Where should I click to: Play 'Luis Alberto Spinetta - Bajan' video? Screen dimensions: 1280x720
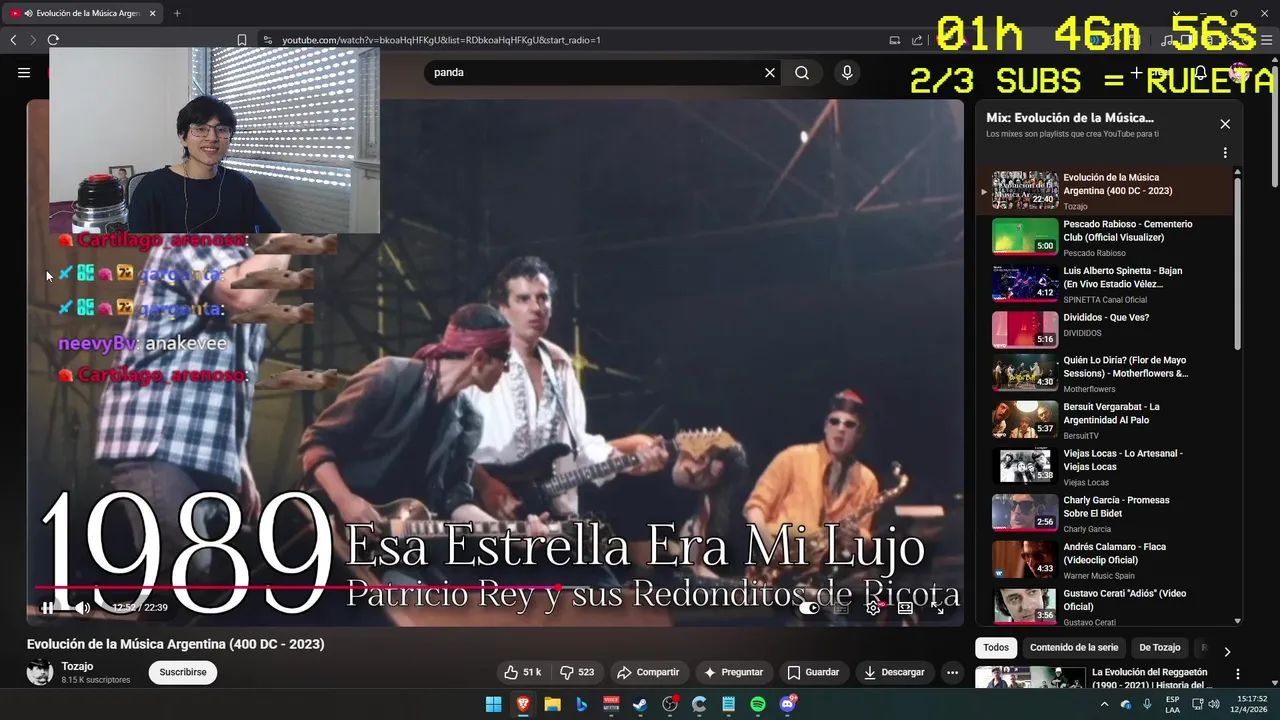(x=1105, y=283)
